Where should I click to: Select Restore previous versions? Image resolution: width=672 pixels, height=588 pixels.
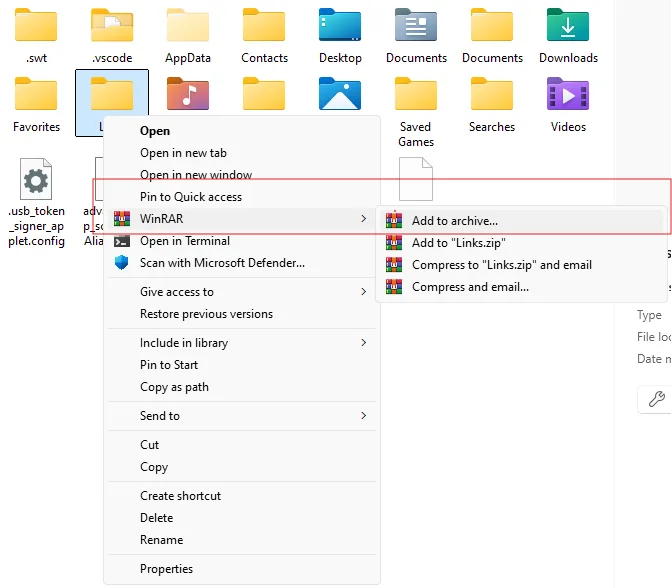[x=242, y=314]
